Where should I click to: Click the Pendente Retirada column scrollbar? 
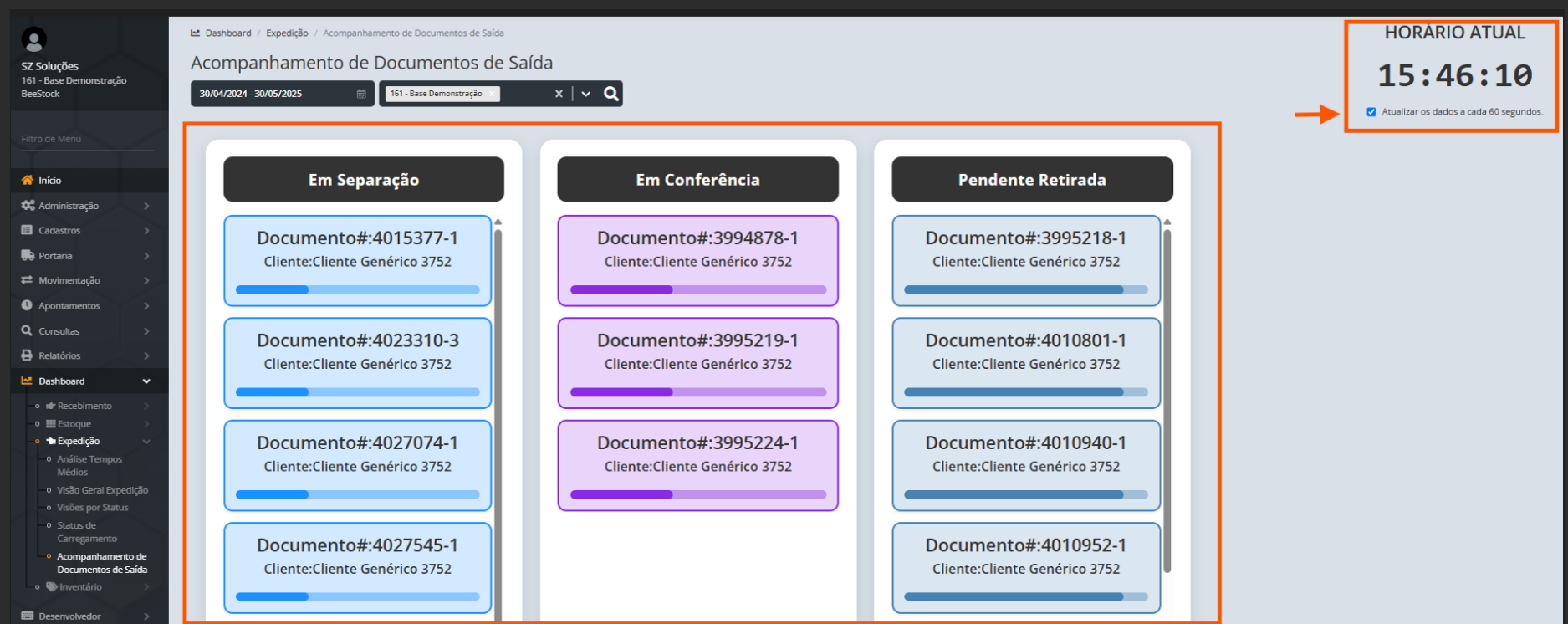[x=1167, y=402]
